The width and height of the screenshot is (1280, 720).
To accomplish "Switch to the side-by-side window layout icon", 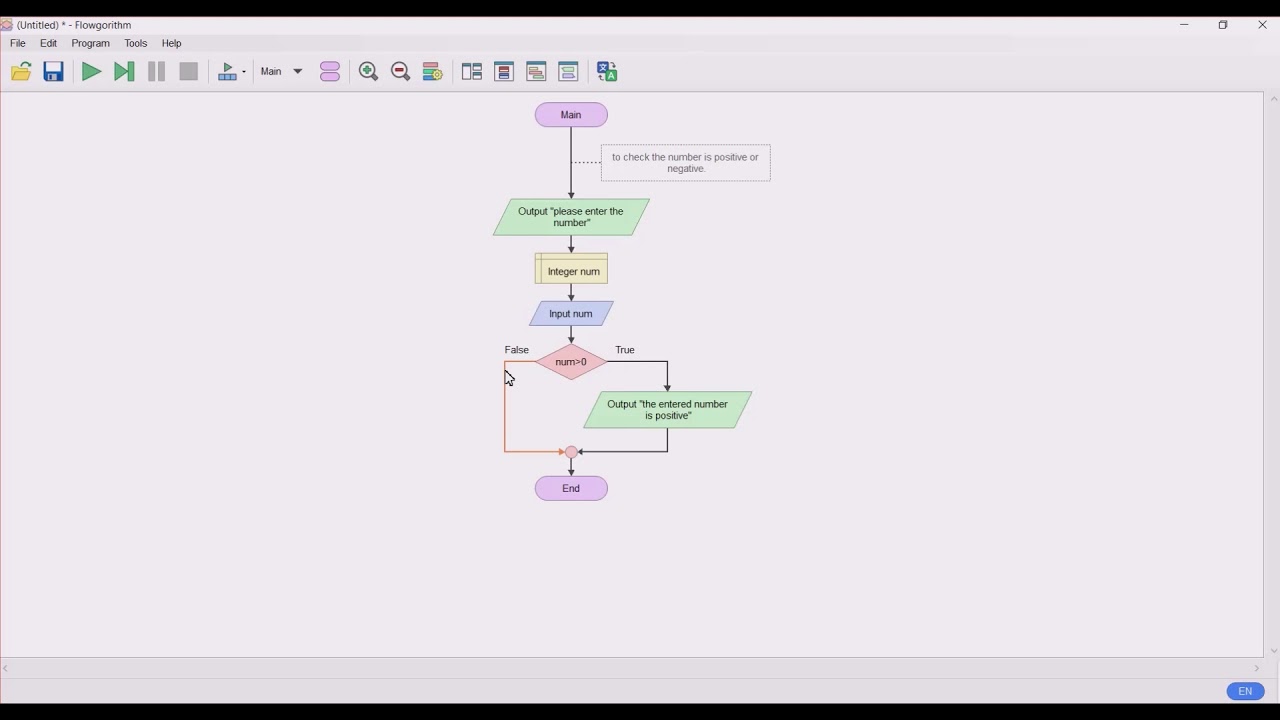I will coord(472,71).
